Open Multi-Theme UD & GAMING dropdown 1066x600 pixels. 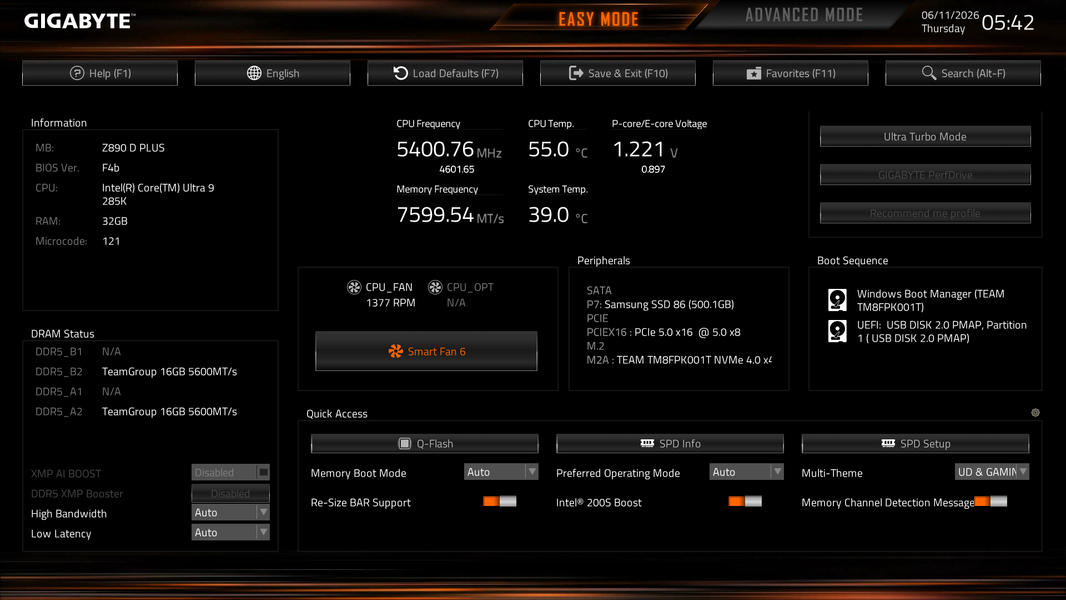point(992,472)
